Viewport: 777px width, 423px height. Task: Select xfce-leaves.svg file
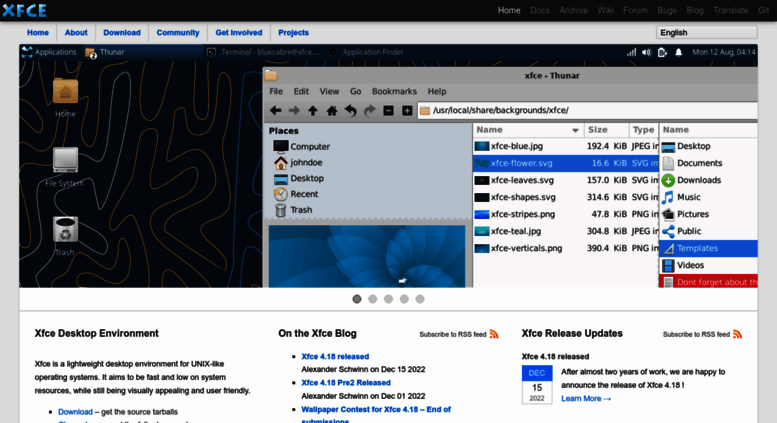click(565, 180)
